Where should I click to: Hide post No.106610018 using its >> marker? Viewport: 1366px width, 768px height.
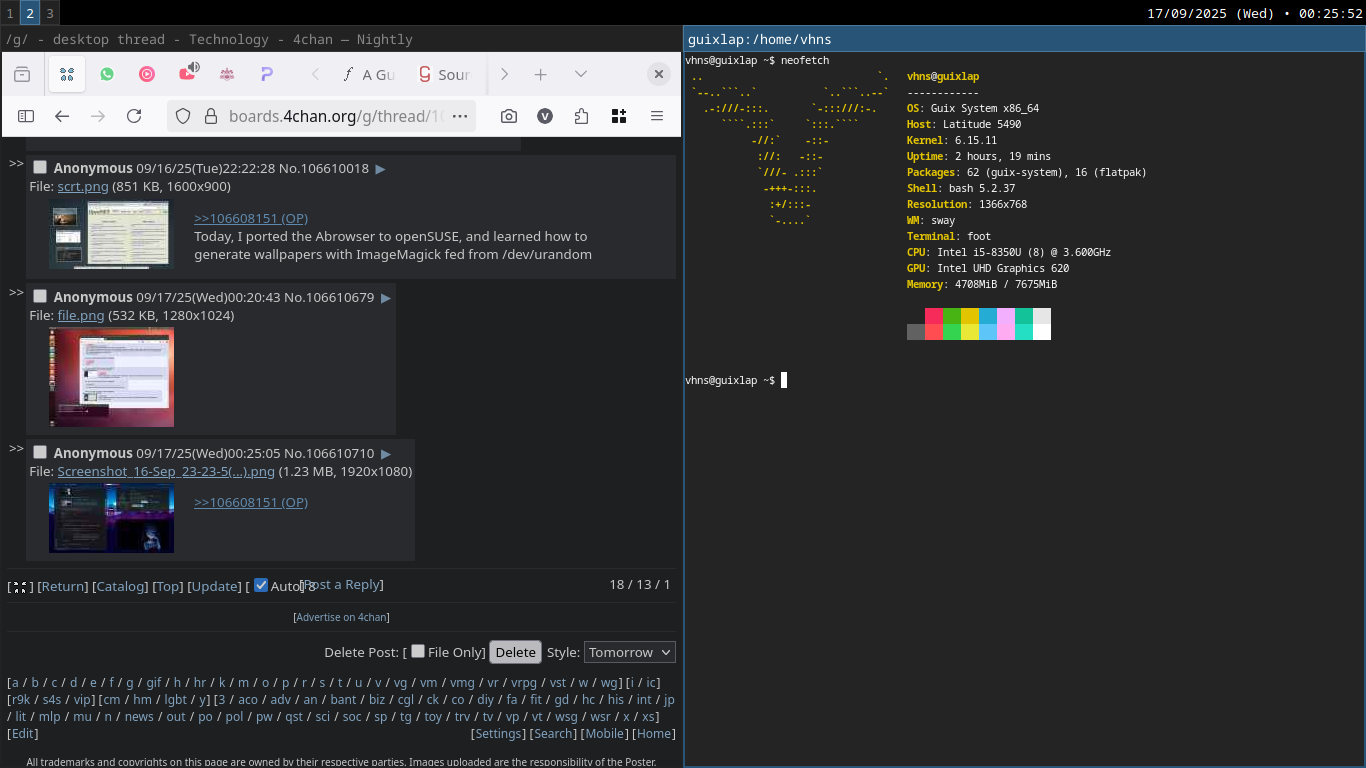pos(16,163)
